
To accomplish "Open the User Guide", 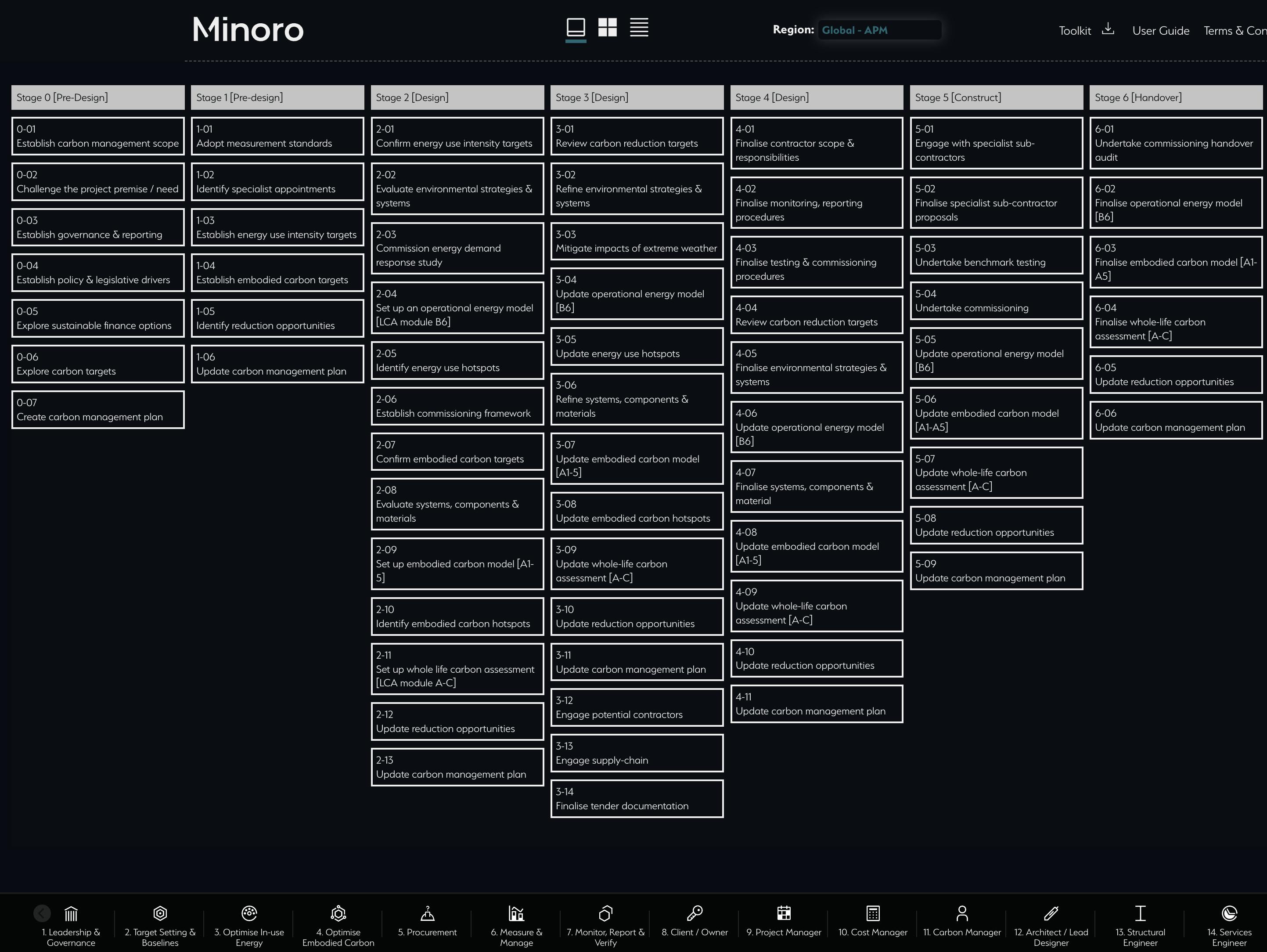I will [x=1160, y=30].
